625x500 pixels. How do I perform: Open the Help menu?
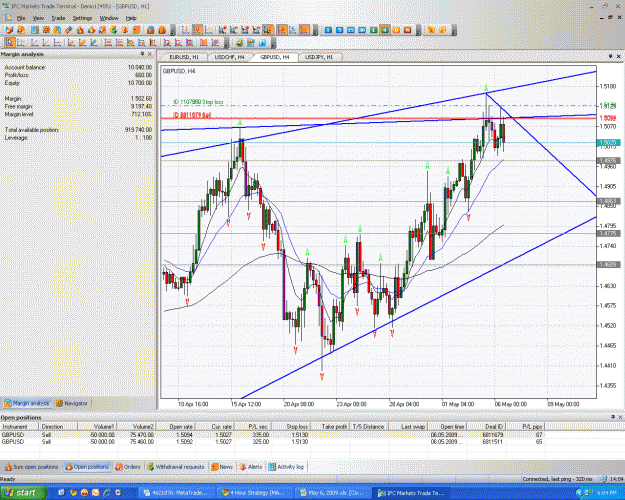[131, 18]
